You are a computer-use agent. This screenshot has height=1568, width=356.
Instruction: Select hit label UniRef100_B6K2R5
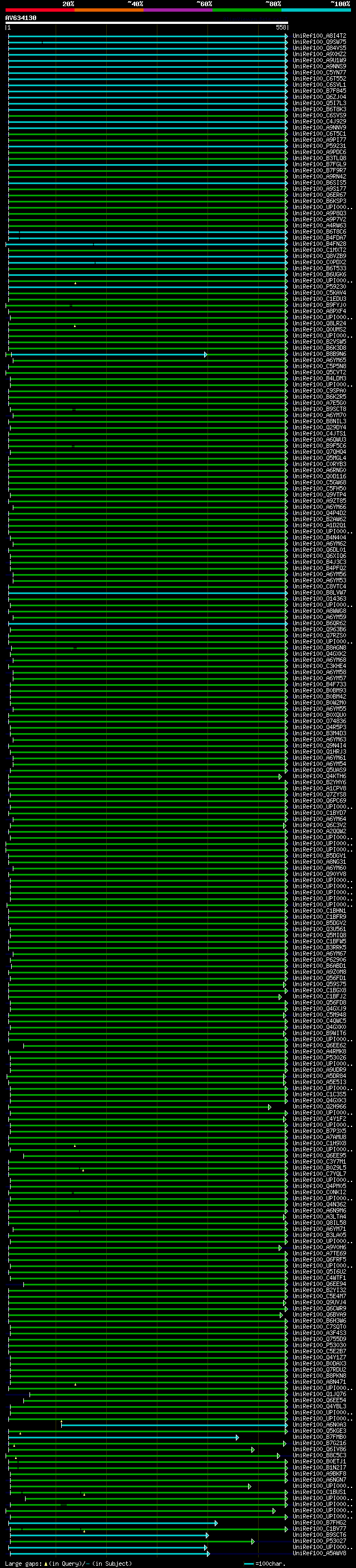pyautogui.click(x=319, y=397)
